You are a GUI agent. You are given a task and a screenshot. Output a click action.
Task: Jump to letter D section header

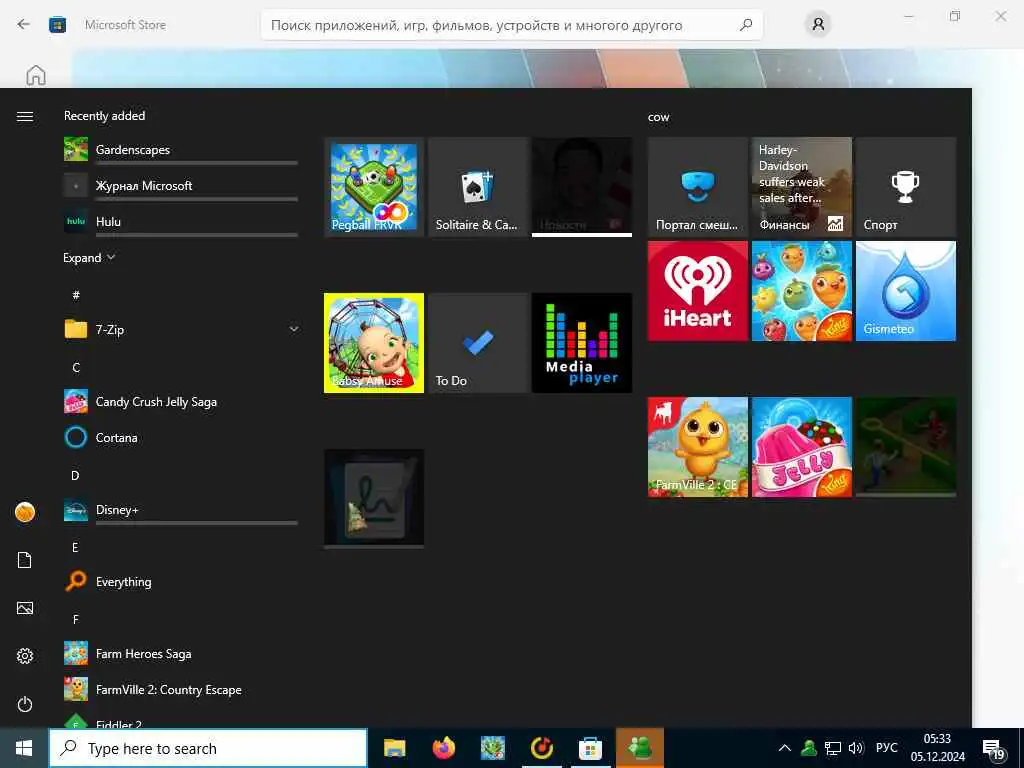[x=75, y=475]
